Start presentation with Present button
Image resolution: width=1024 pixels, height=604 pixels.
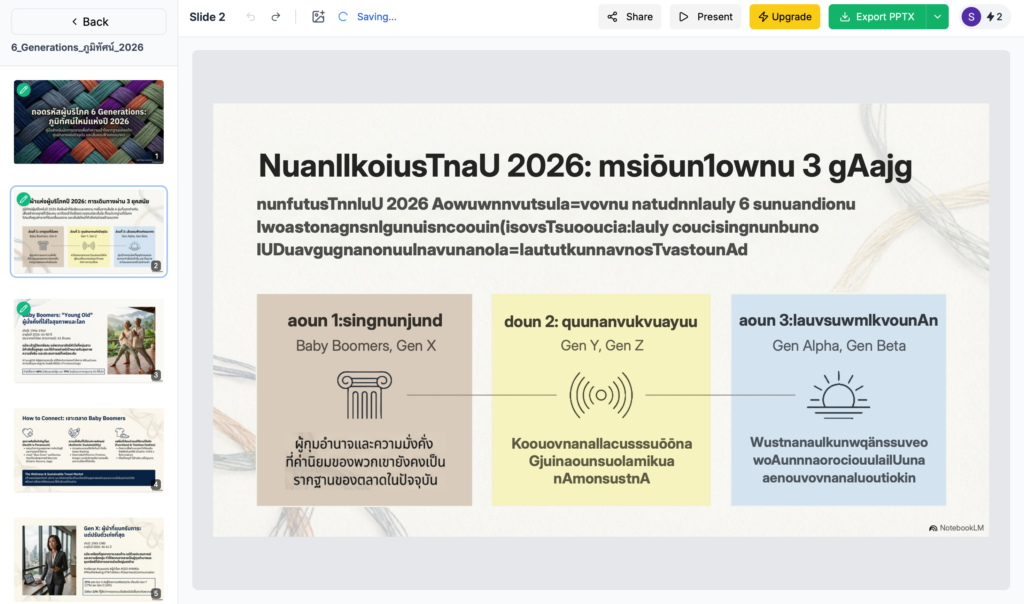tap(705, 17)
